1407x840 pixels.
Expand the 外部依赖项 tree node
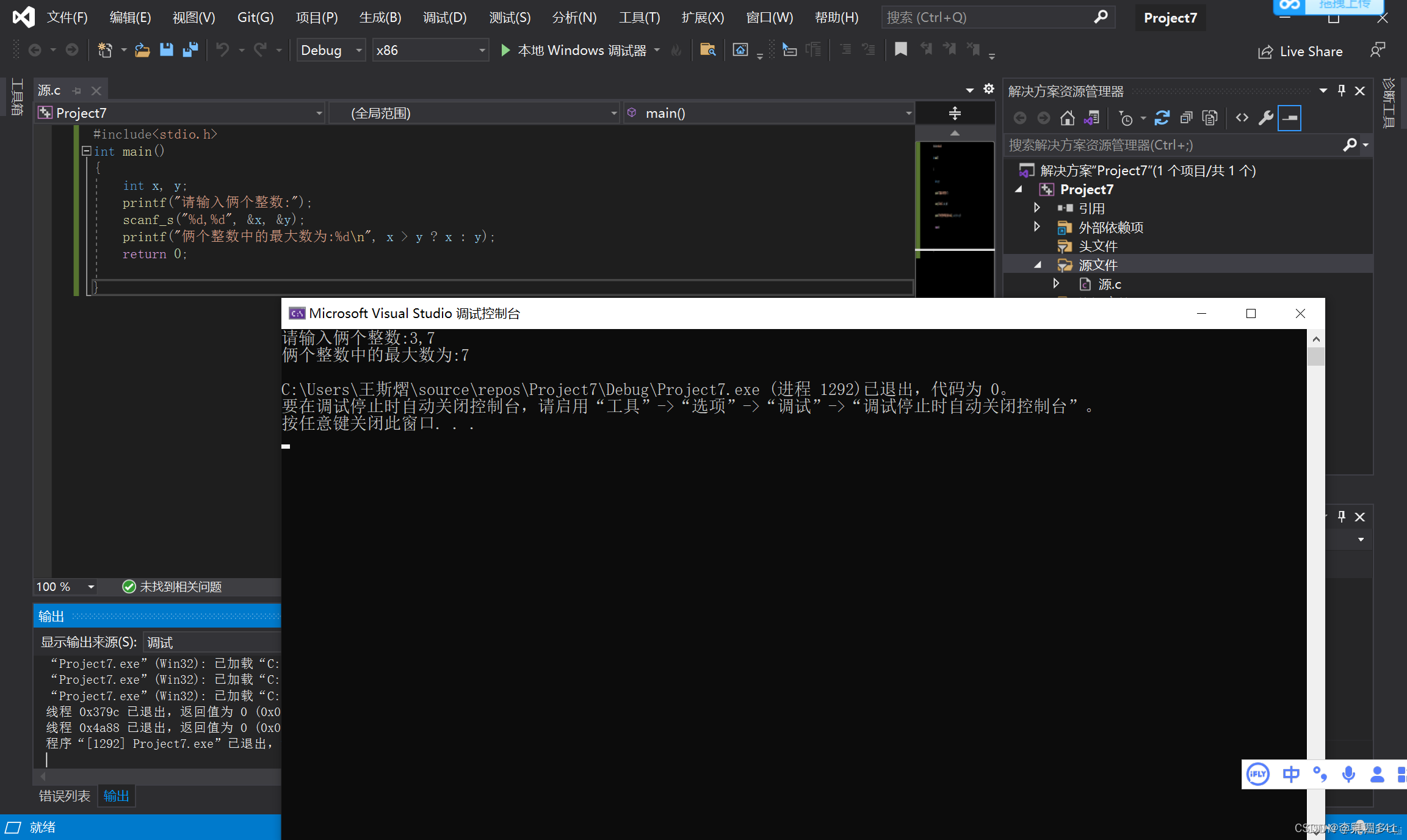pyautogui.click(x=1037, y=227)
